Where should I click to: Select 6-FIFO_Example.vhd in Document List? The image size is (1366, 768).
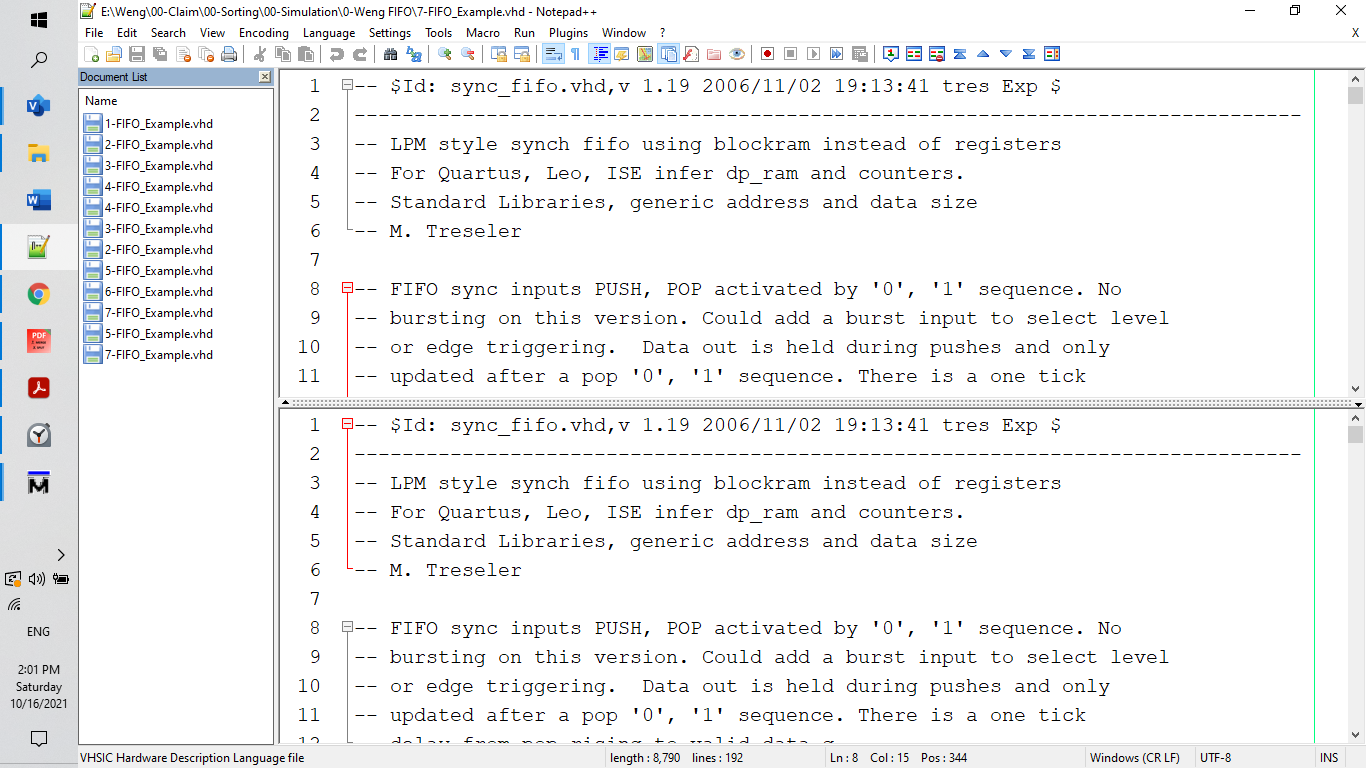click(x=158, y=292)
